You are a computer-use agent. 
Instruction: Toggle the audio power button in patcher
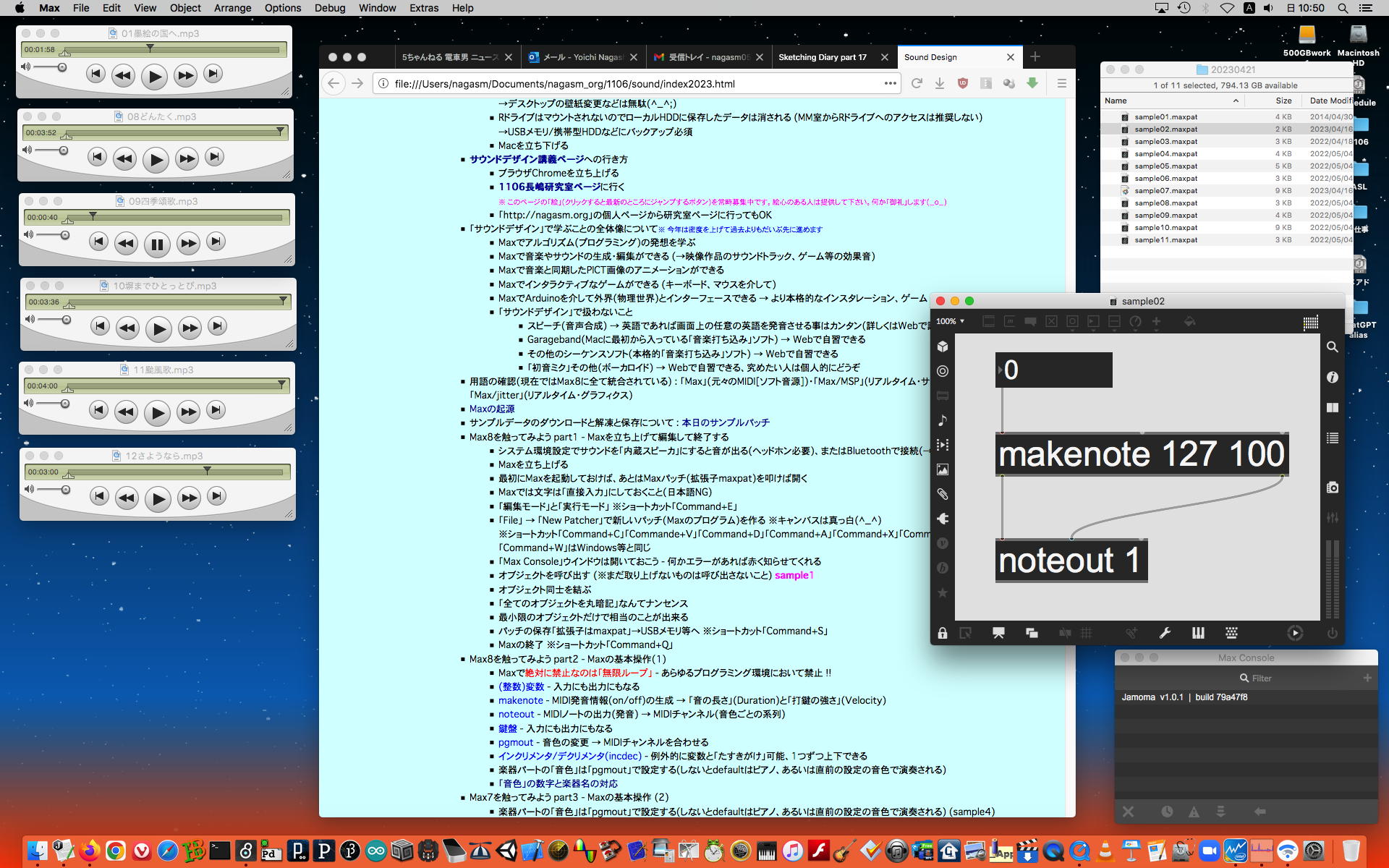click(1332, 634)
